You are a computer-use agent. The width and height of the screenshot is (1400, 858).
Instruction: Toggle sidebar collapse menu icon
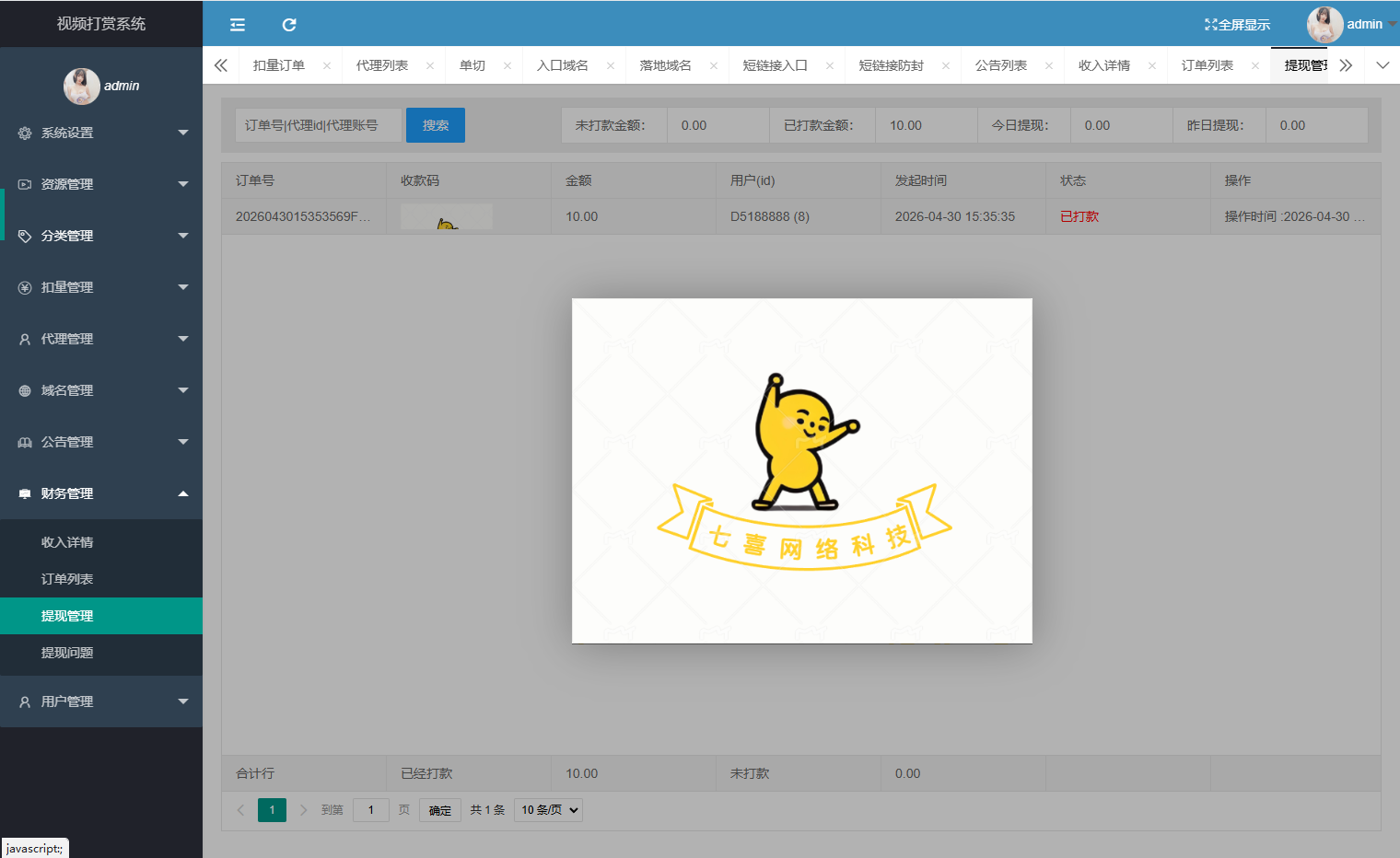[x=238, y=25]
